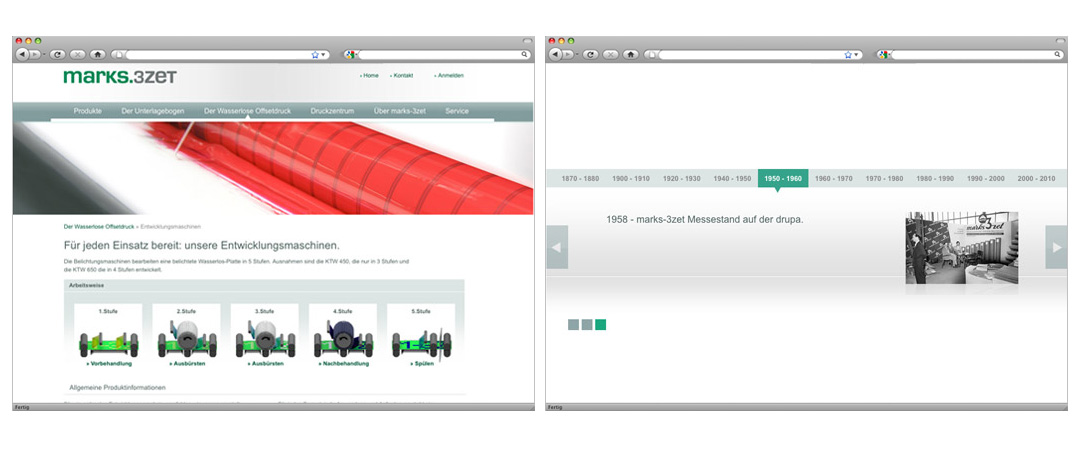This screenshot has width=1080, height=468.
Task: Select the 1970 - 1980 timeline period
Action: [884, 179]
